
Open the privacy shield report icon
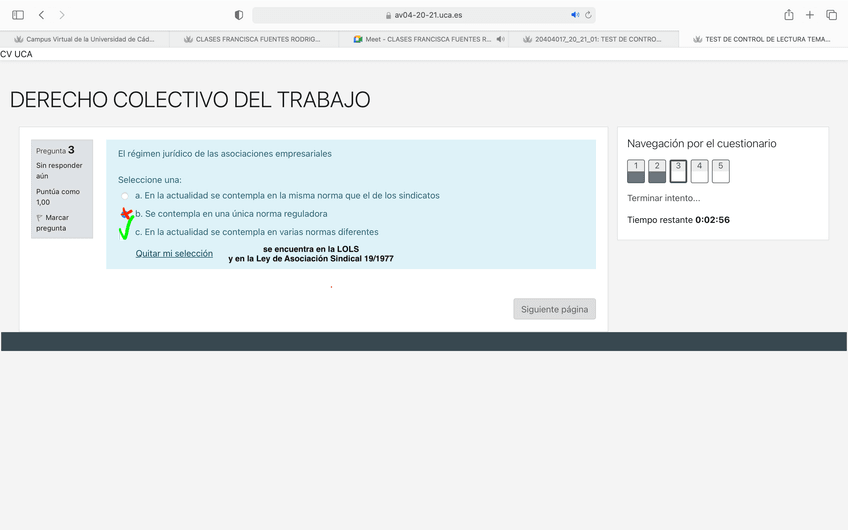238,15
